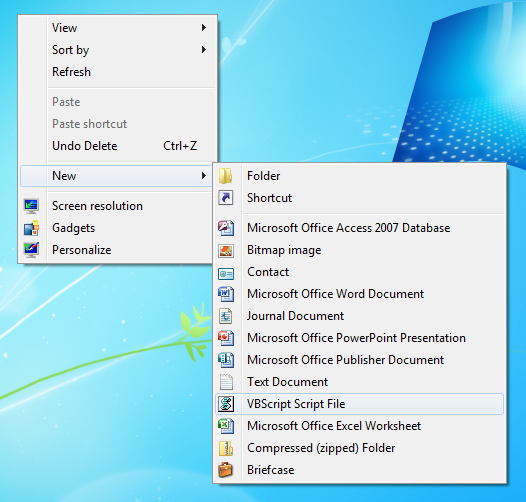Create a new Bitmap image
The height and width of the screenshot is (502, 526).
pos(360,250)
